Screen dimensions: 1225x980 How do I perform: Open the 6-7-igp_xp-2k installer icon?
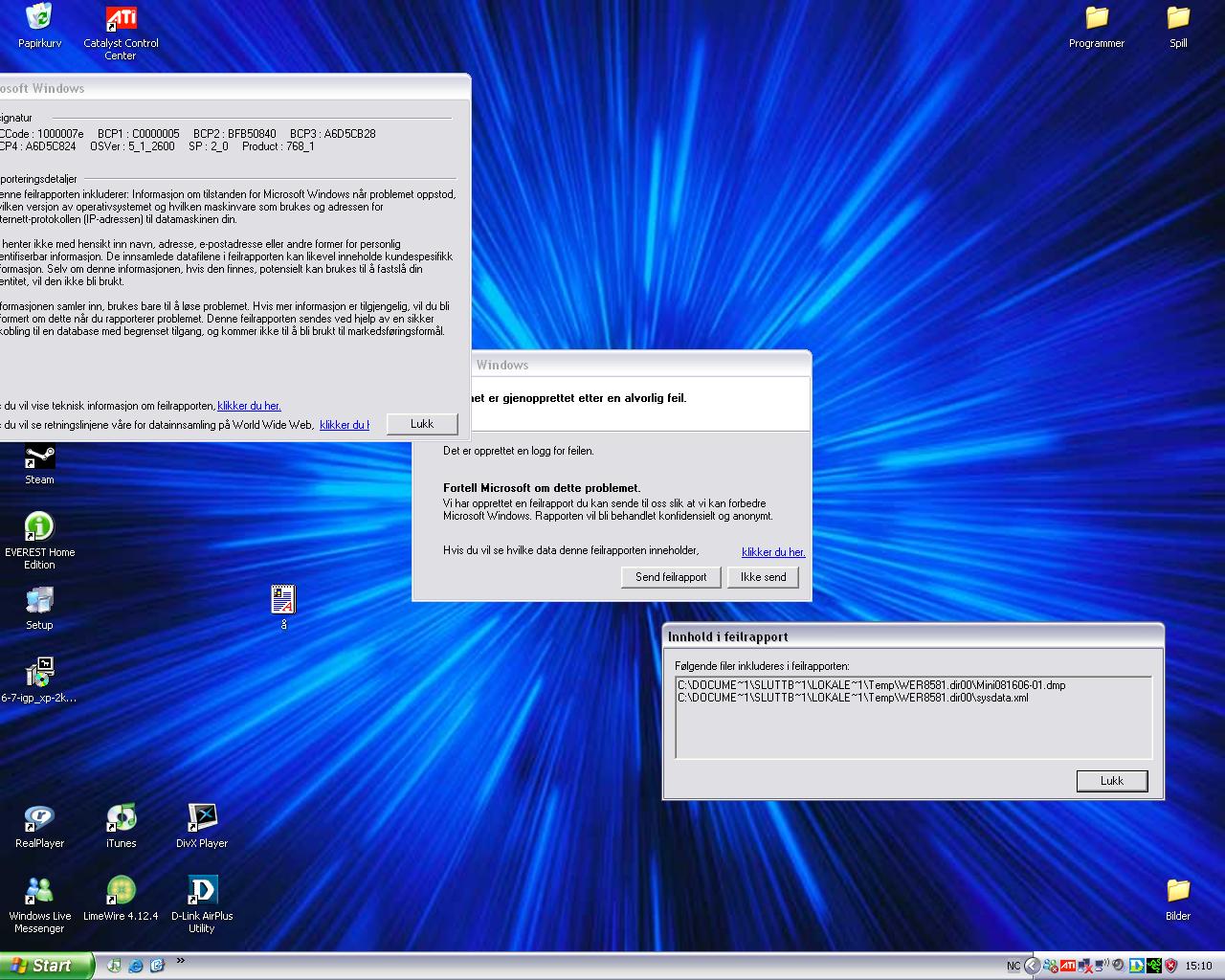[x=39, y=679]
